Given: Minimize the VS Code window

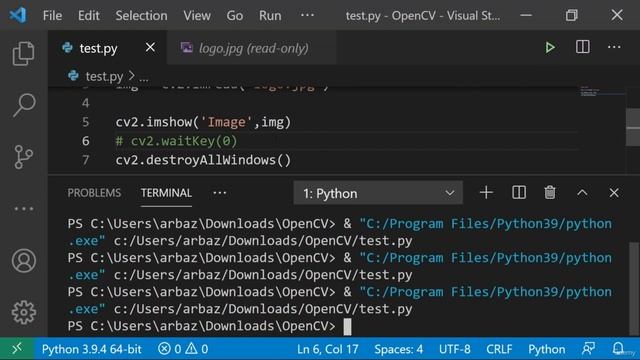Looking at the screenshot, I should [x=526, y=16].
